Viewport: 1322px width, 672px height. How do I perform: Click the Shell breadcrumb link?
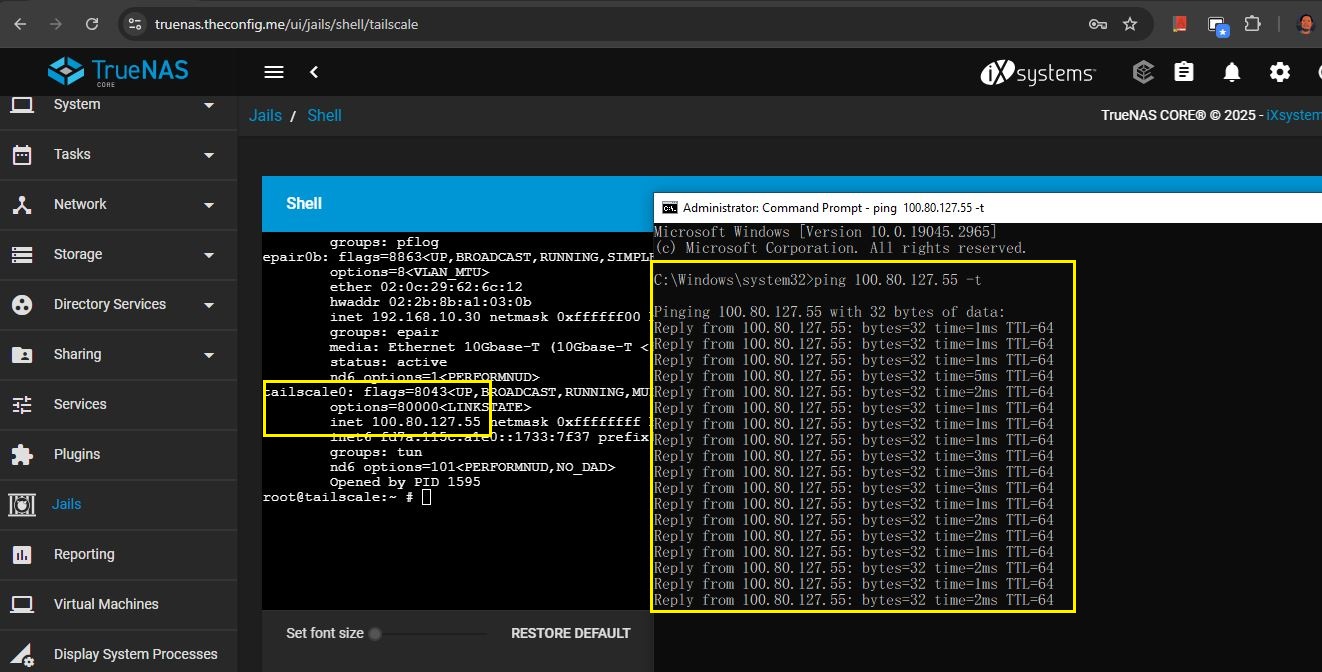point(324,115)
